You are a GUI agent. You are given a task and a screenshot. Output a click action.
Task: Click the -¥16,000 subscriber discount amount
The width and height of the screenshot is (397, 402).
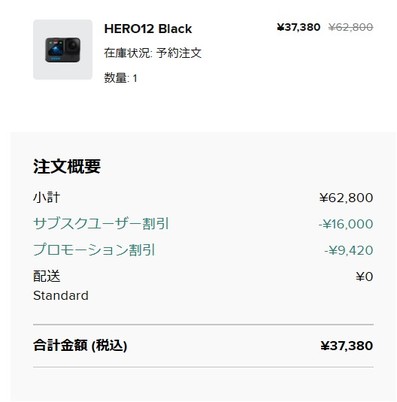[x=345, y=224]
